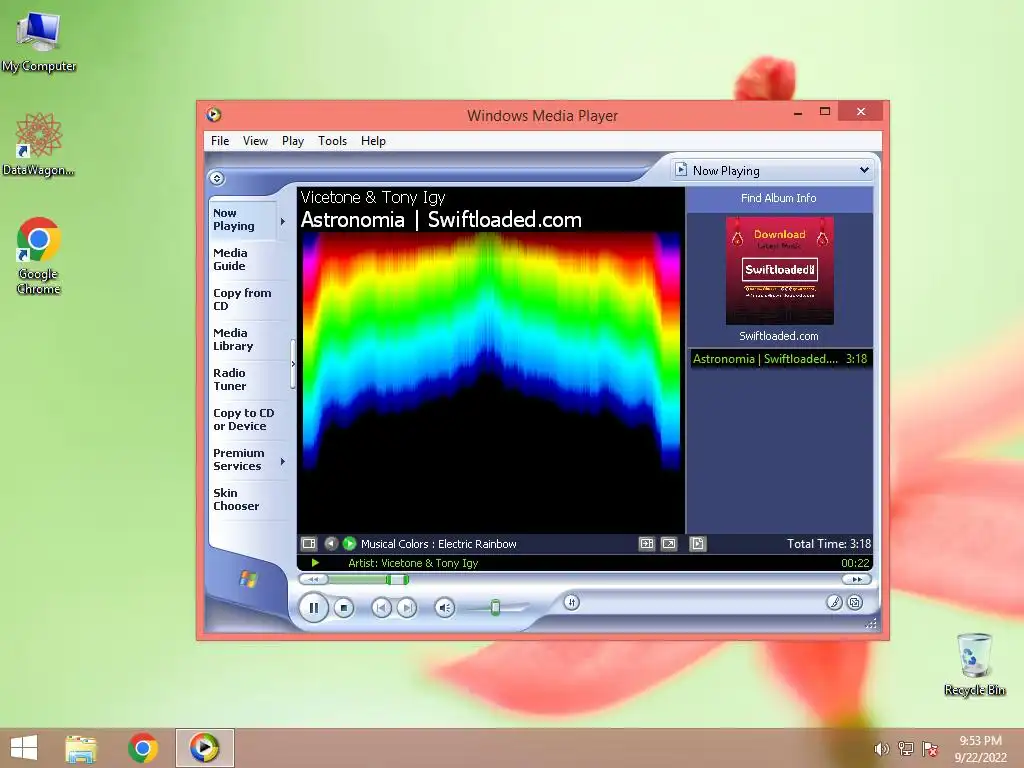Open My Computer desktop icon
1024x768 pixels.
[x=39, y=40]
